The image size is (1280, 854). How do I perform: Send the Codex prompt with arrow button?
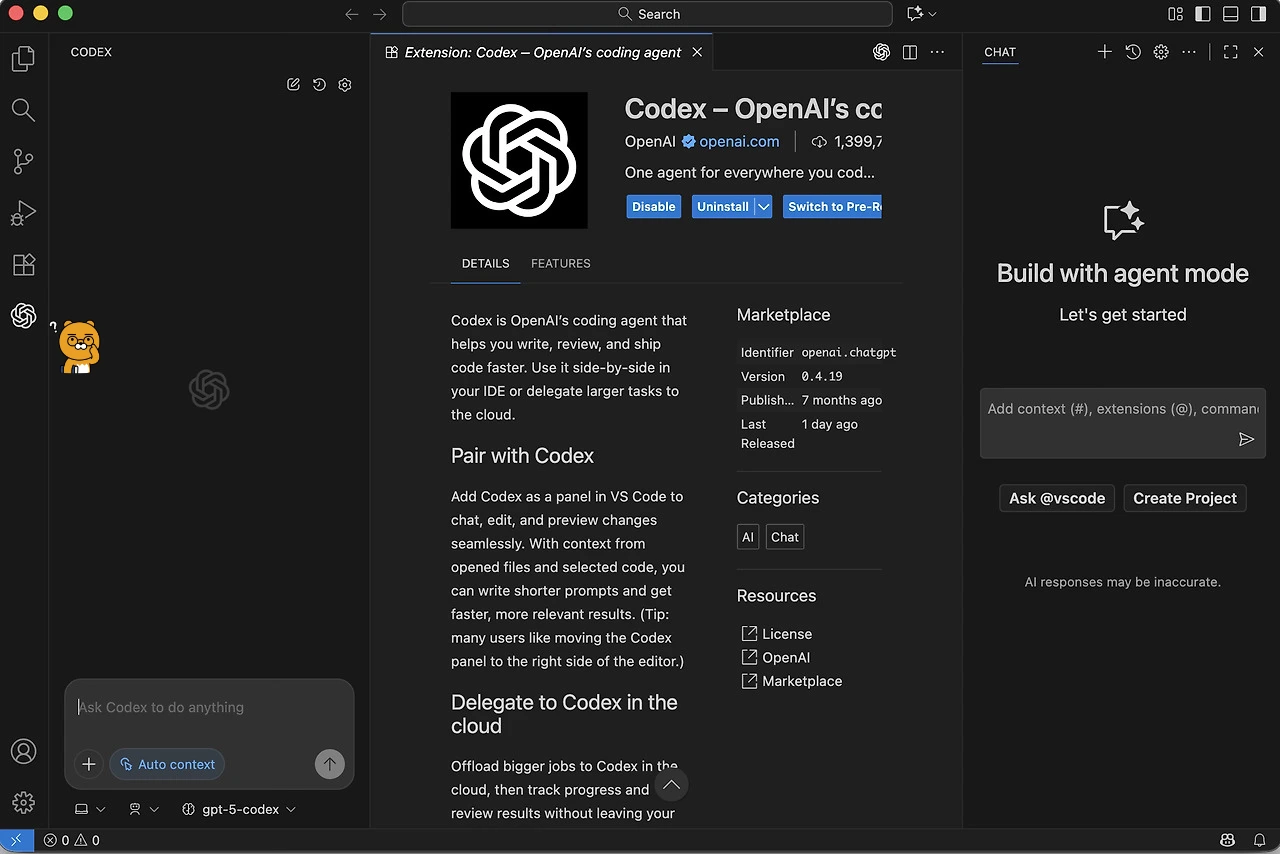330,764
